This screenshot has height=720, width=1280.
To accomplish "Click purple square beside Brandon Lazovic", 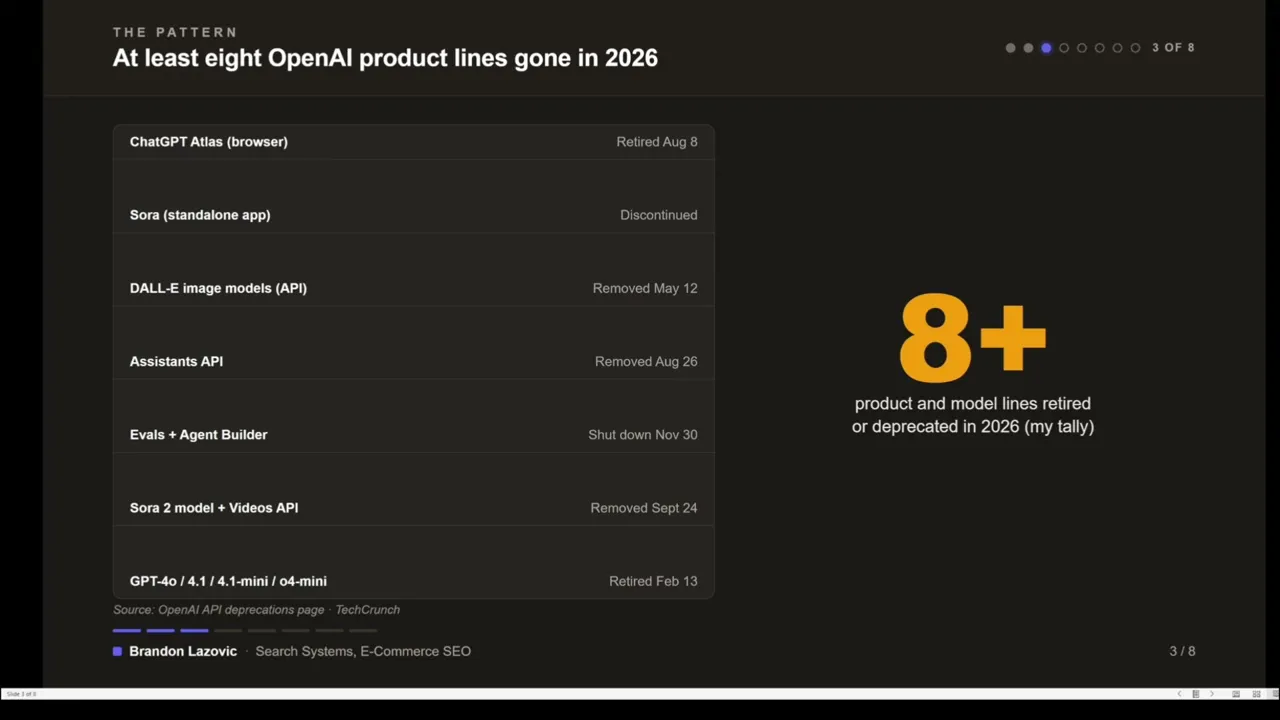I will tap(117, 651).
